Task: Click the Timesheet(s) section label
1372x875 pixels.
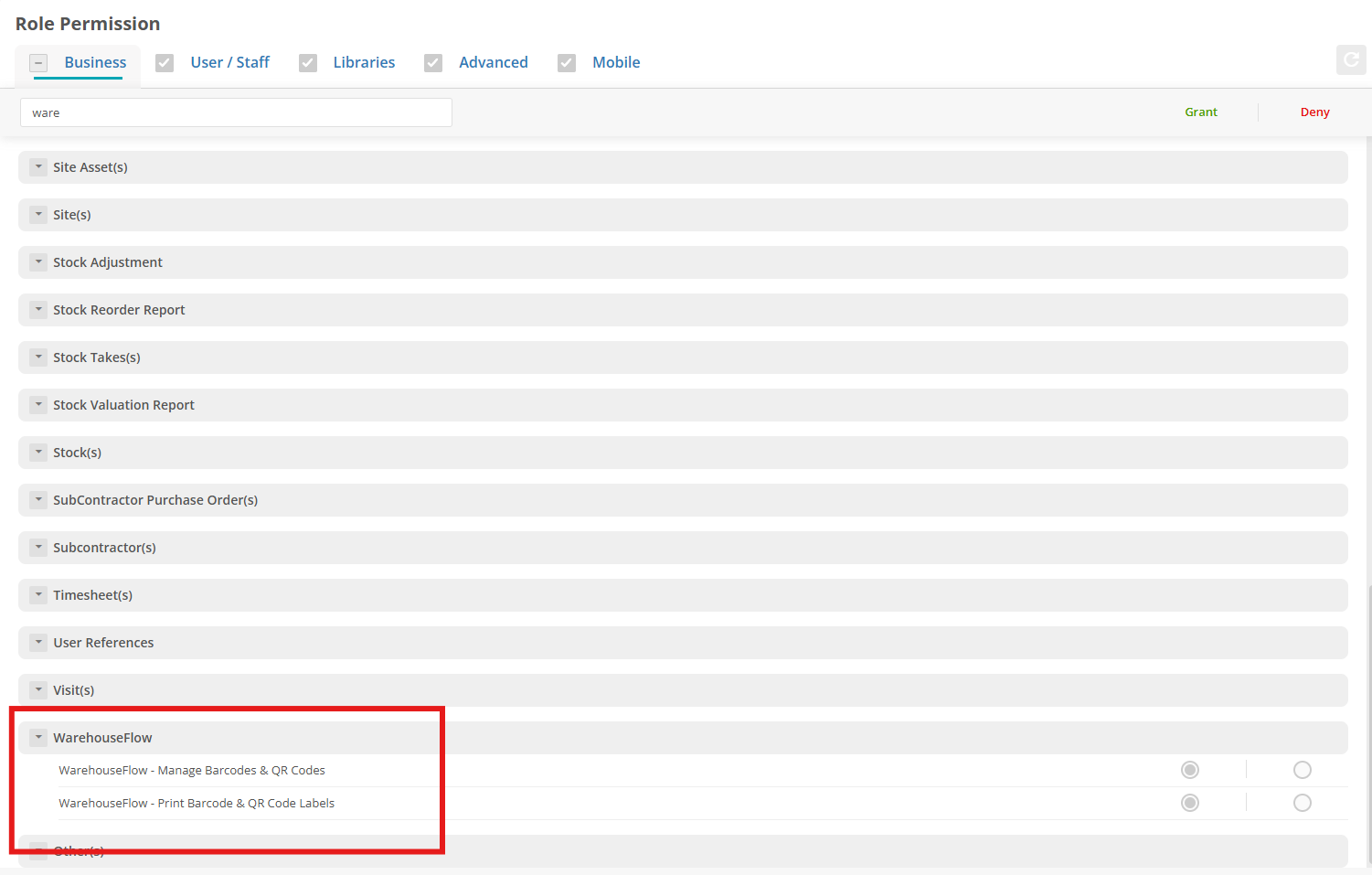Action: pyautogui.click(x=92, y=595)
